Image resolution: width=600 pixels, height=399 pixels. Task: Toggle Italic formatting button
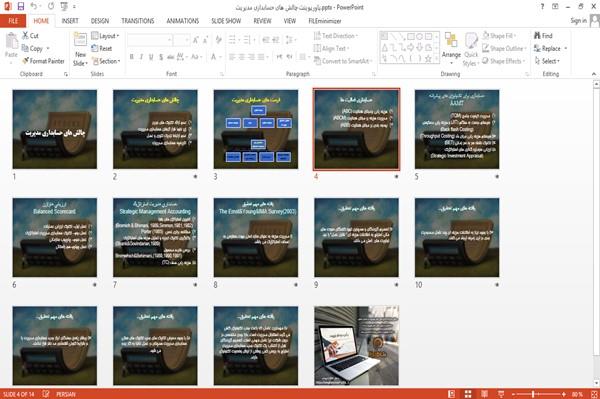[141, 57]
